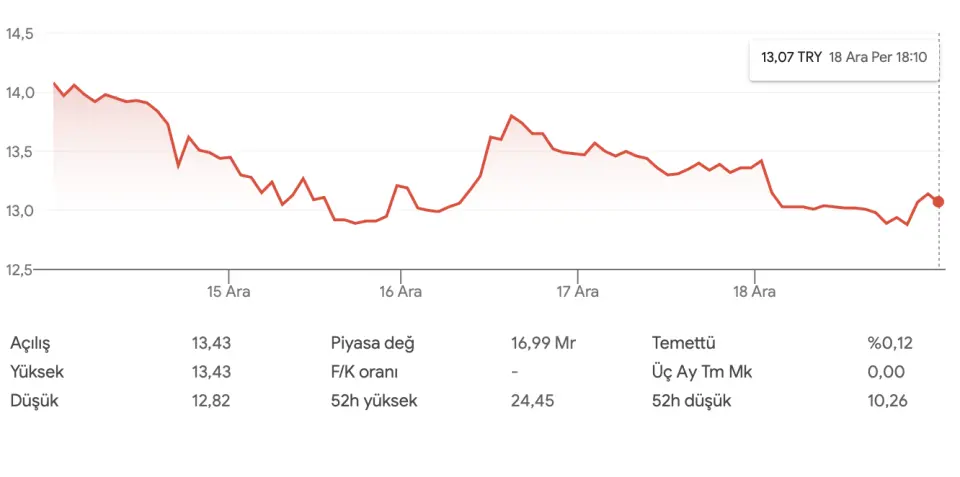
Task: Click the F/K oranı label
Action: [x=365, y=372]
